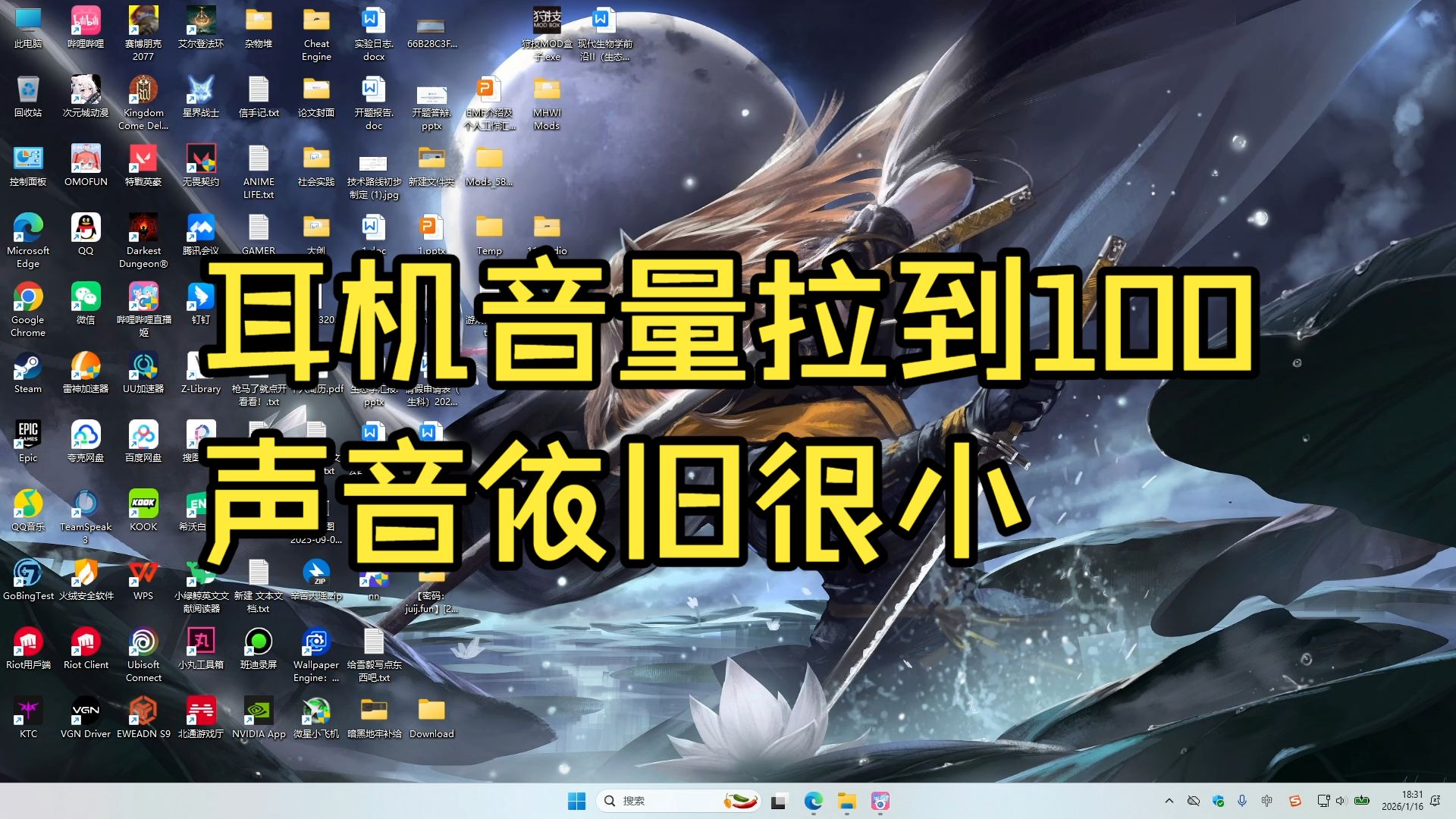Open the Microsoft Edge desktop shortcut

click(x=28, y=241)
